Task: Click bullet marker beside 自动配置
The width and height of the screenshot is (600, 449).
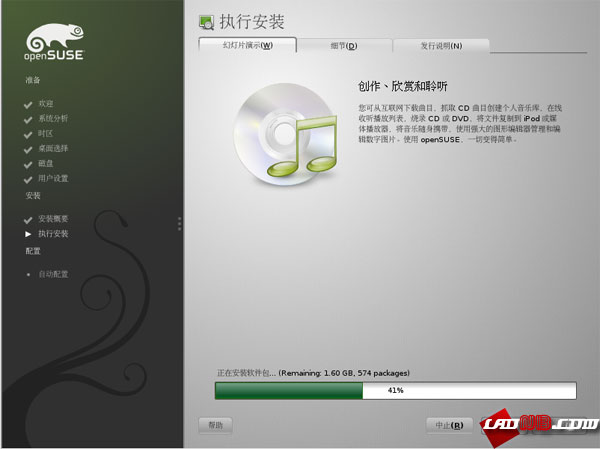Action: [28, 274]
